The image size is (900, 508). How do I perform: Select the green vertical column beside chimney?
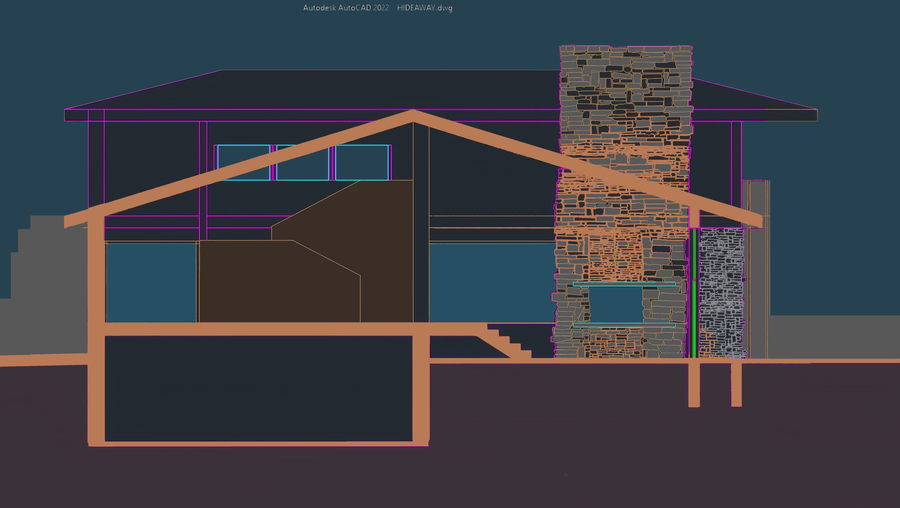point(693,292)
